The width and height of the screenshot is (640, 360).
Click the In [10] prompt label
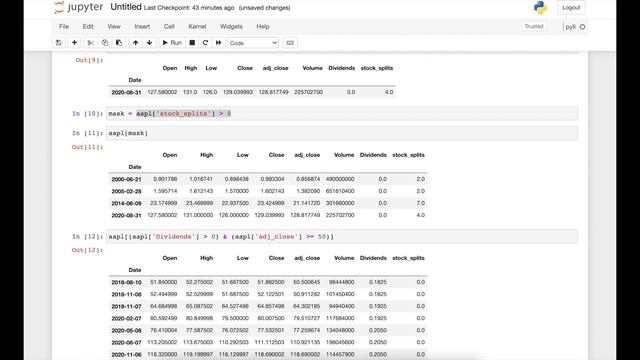87,113
